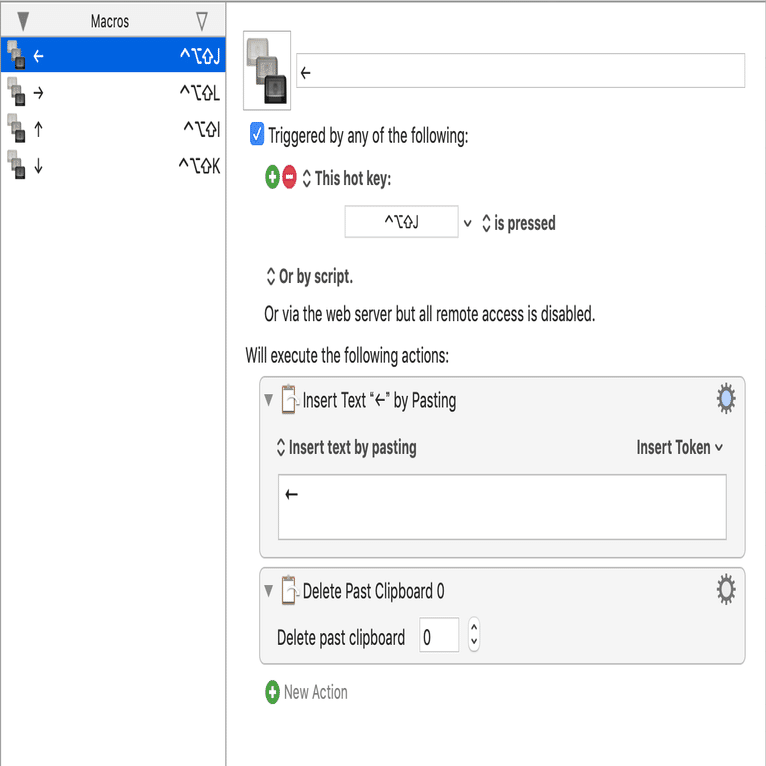Click the macro icon in the down arrow row
The image size is (766, 766).
[x=16, y=165]
